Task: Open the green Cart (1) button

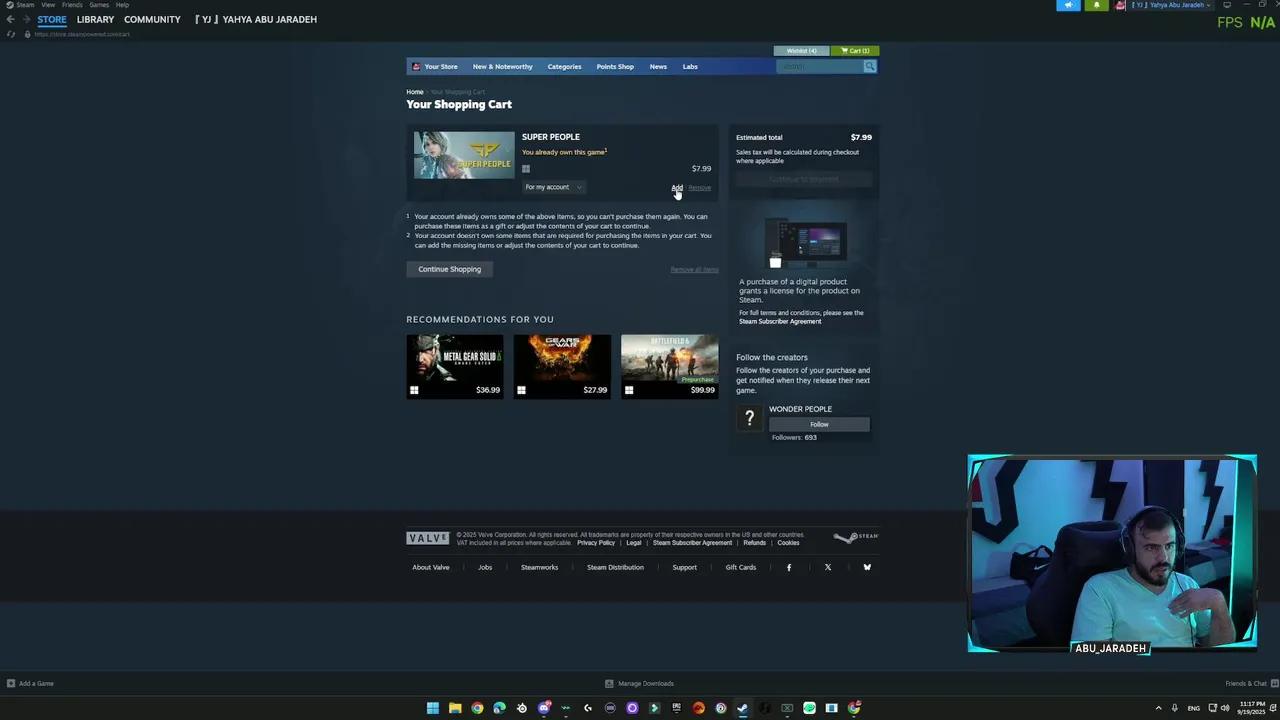Action: coord(855,50)
